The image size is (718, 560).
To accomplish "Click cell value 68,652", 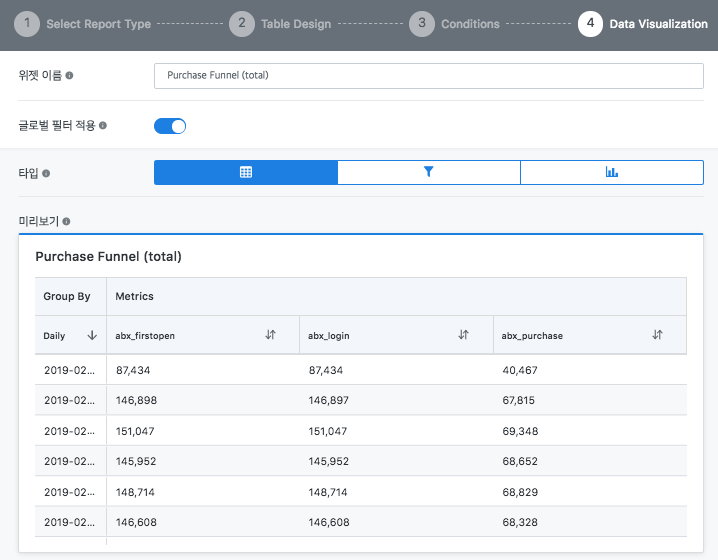I will [x=520, y=462].
